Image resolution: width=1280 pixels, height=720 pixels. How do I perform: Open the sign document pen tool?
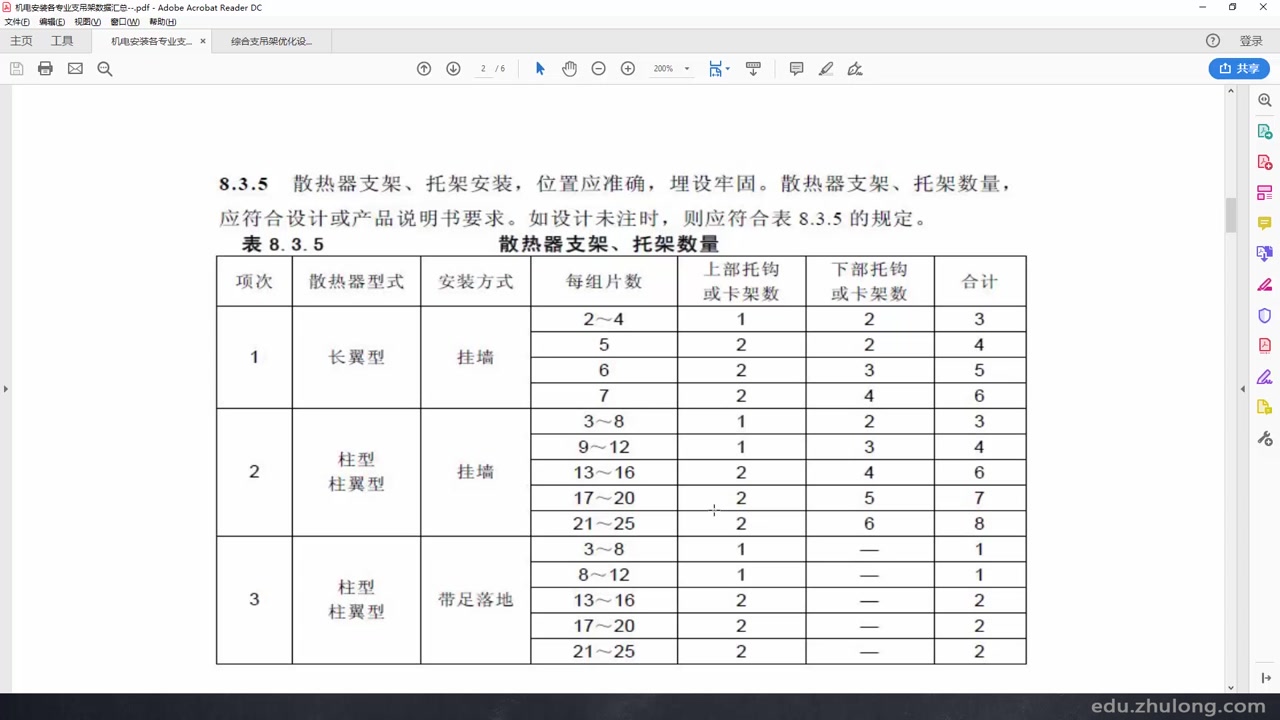click(x=855, y=69)
